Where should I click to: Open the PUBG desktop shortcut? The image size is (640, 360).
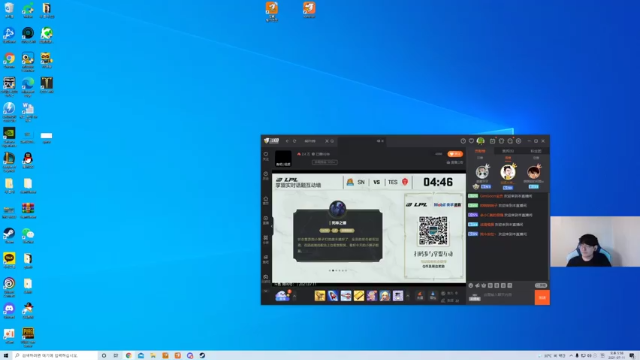28,338
